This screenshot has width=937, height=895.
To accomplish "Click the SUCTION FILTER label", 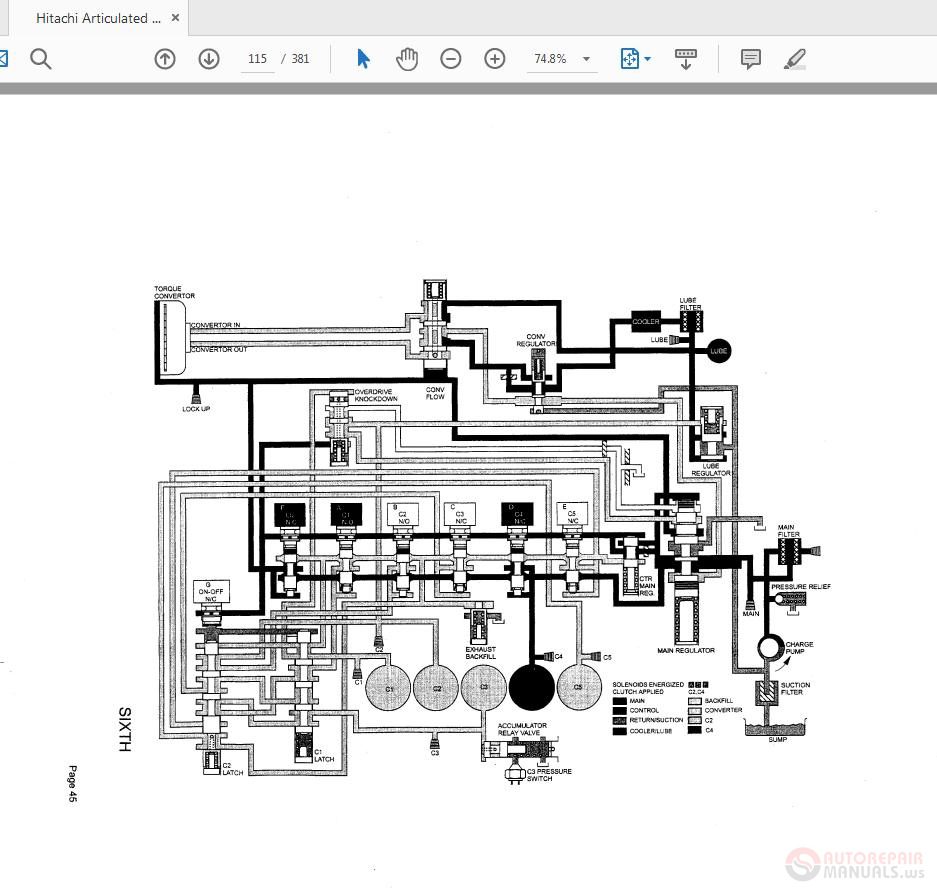I will (x=795, y=688).
